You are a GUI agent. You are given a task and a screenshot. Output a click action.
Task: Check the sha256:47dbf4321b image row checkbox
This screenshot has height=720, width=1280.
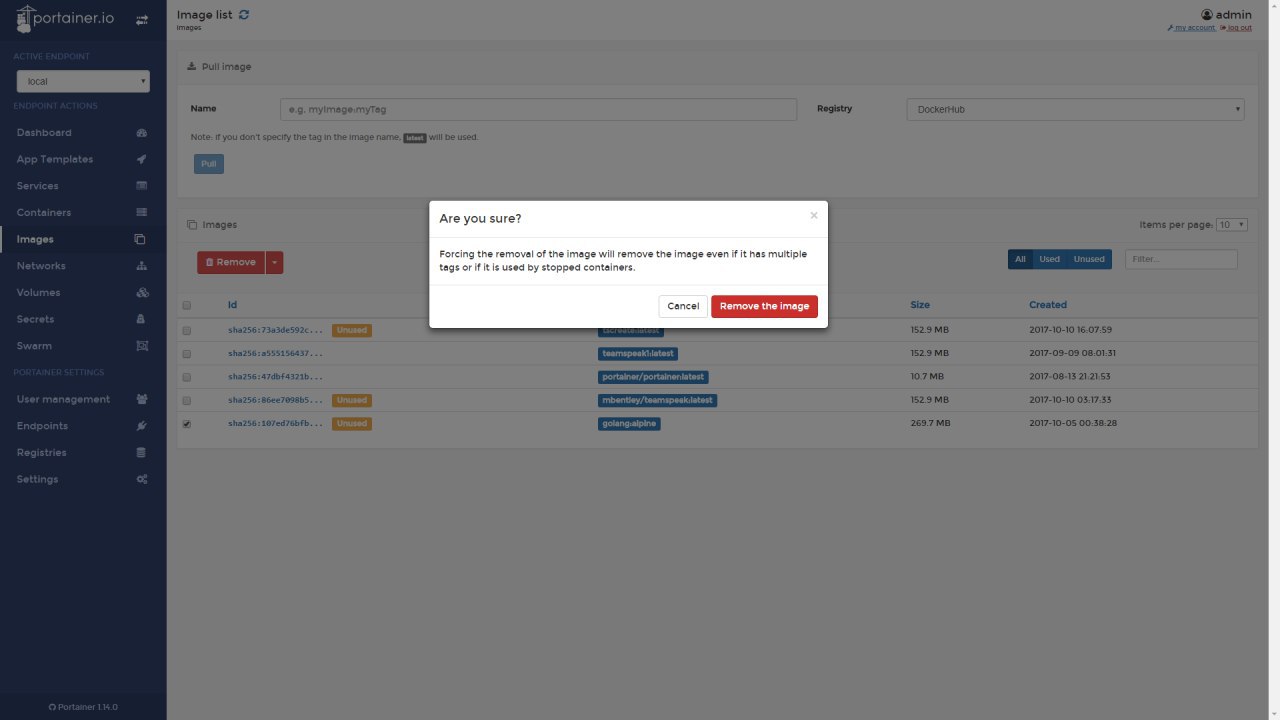click(186, 377)
